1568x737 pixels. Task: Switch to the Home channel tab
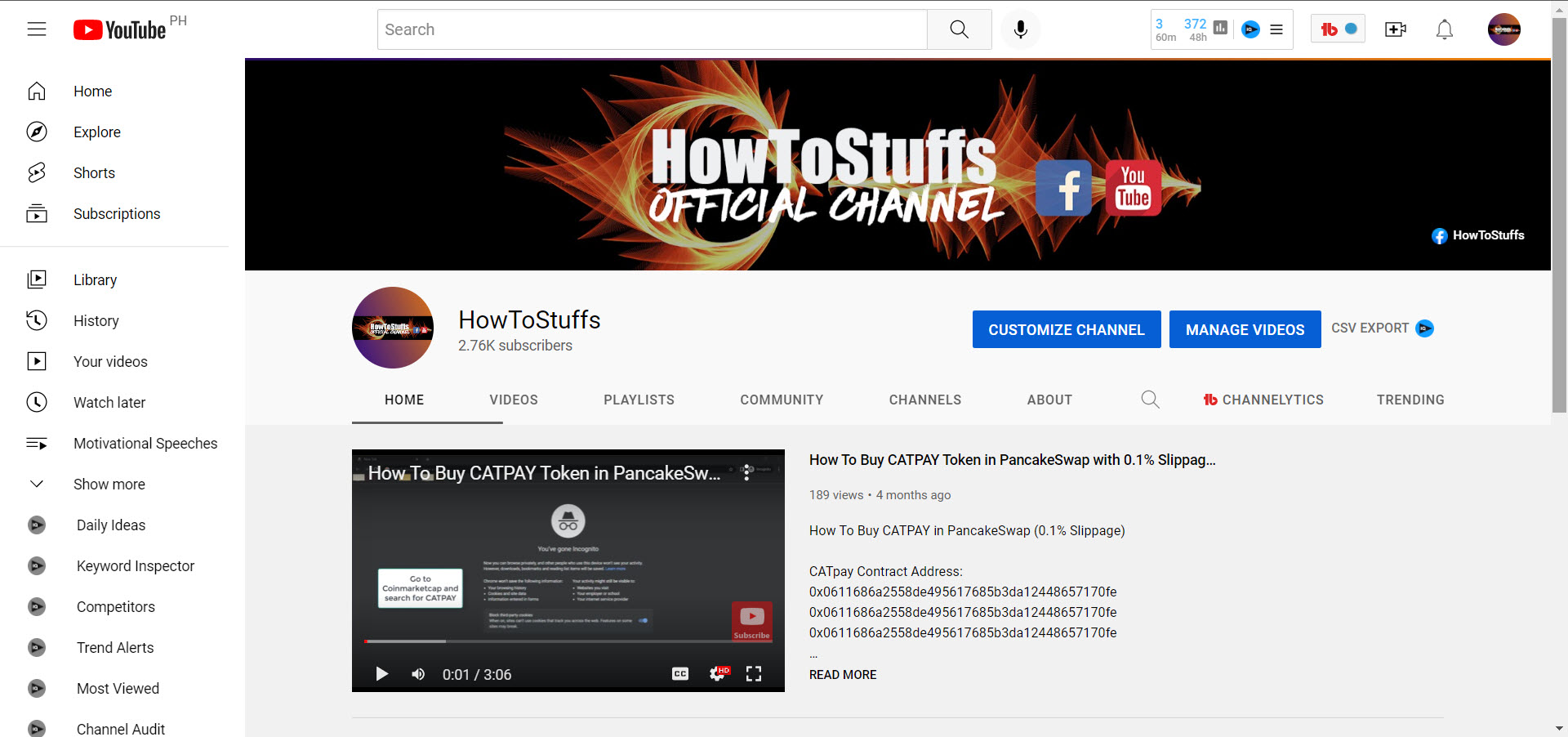pos(404,400)
